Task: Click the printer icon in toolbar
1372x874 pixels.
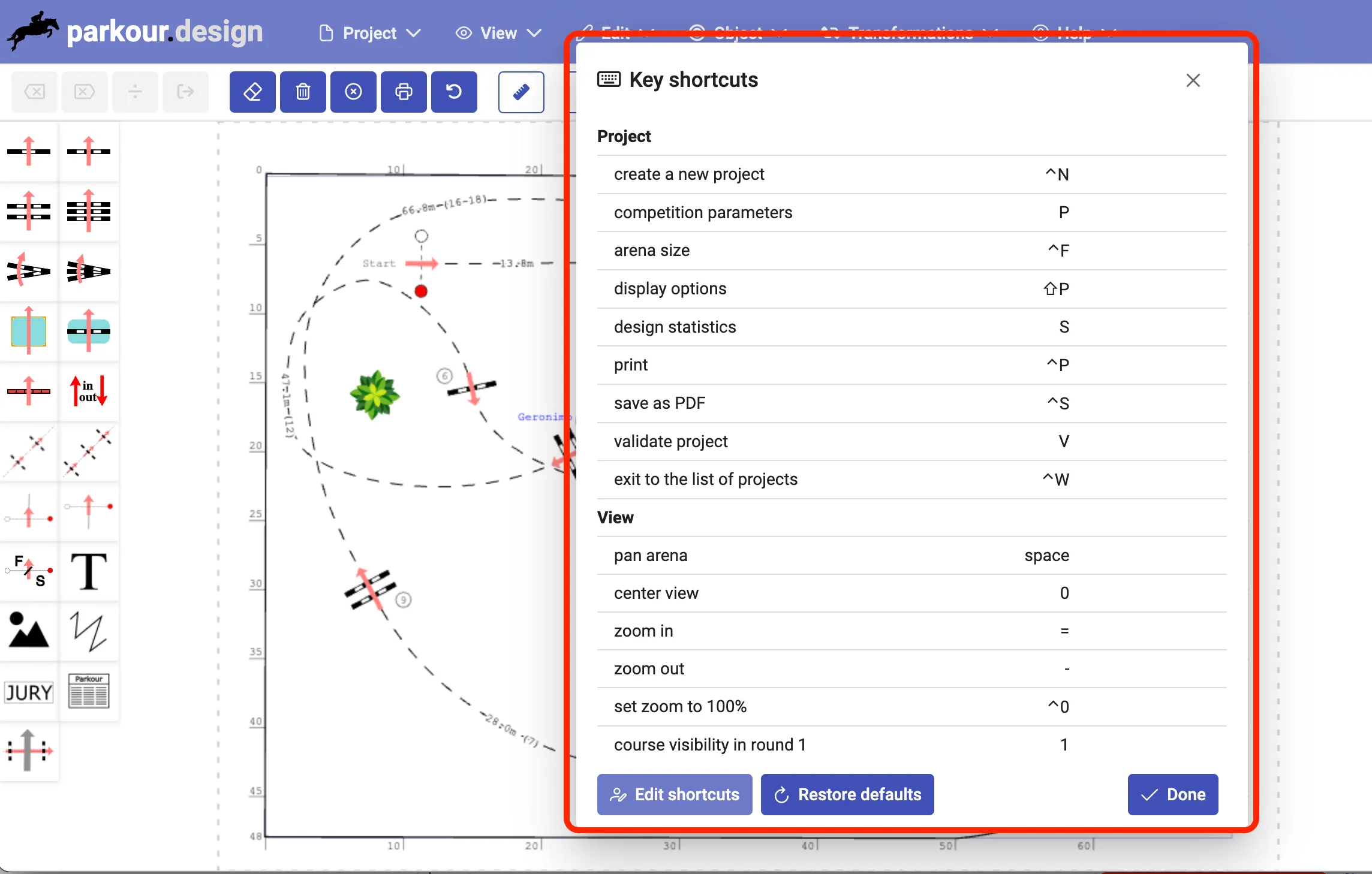Action: (404, 92)
